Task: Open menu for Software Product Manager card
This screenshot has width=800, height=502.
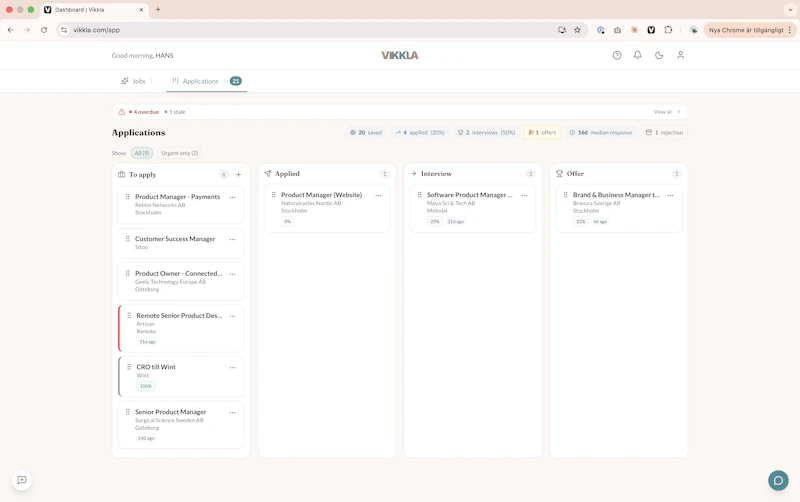Action: pyautogui.click(x=524, y=195)
